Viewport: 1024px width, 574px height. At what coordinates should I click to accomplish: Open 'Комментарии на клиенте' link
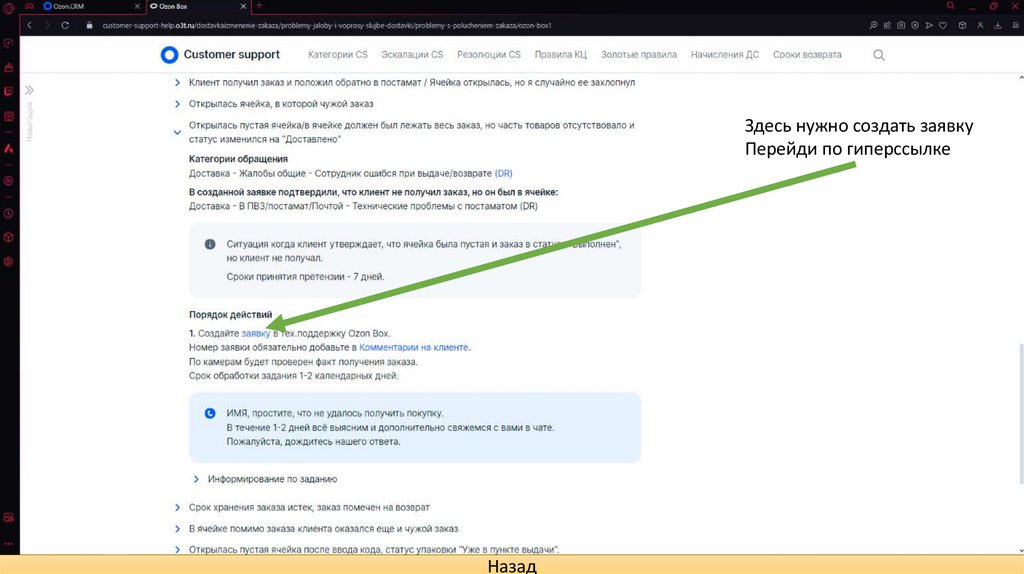tap(413, 347)
